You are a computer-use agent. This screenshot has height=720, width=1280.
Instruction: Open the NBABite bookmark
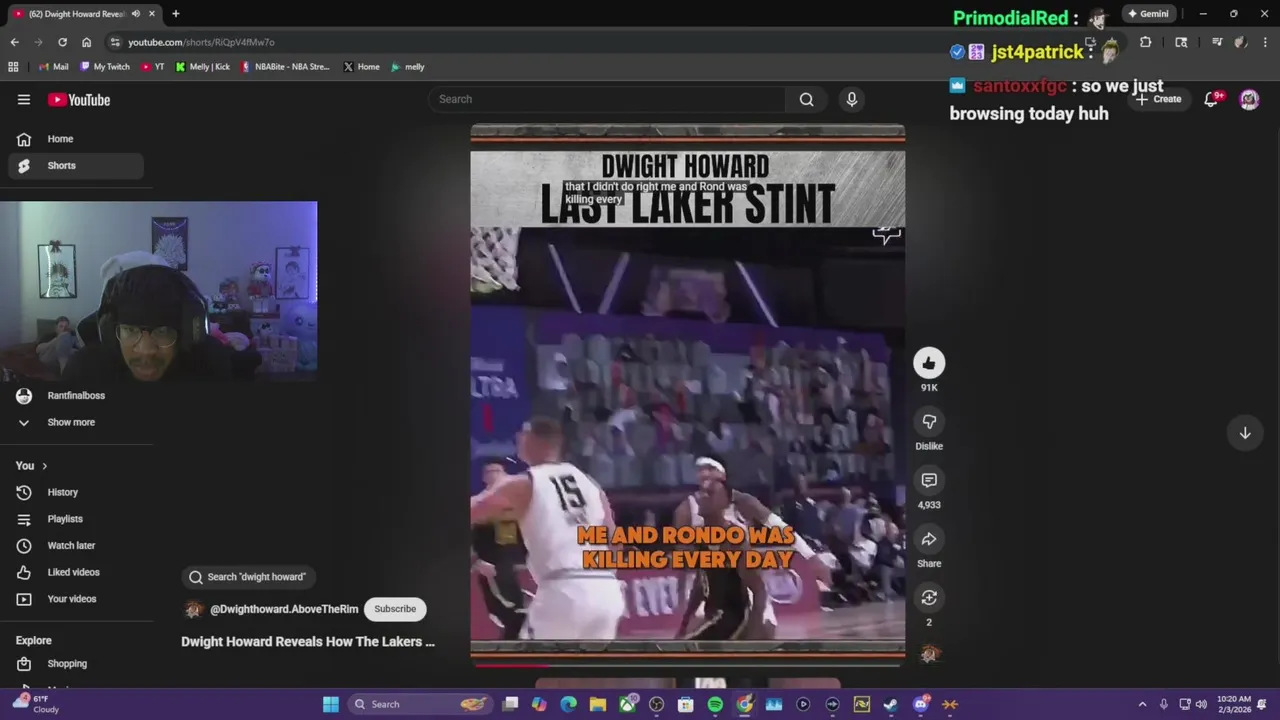pyautogui.click(x=285, y=67)
